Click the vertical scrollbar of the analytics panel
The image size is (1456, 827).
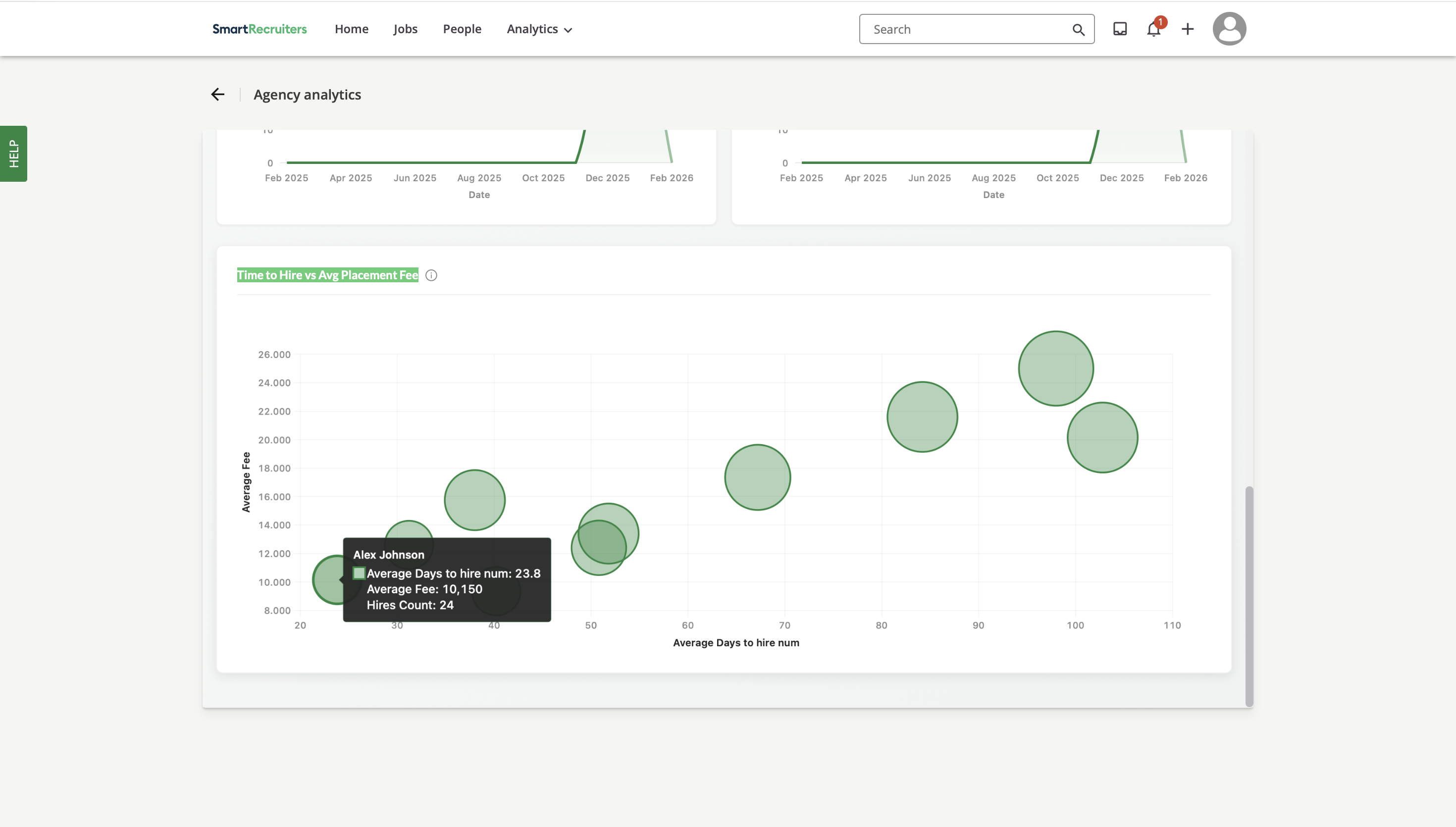1249,596
